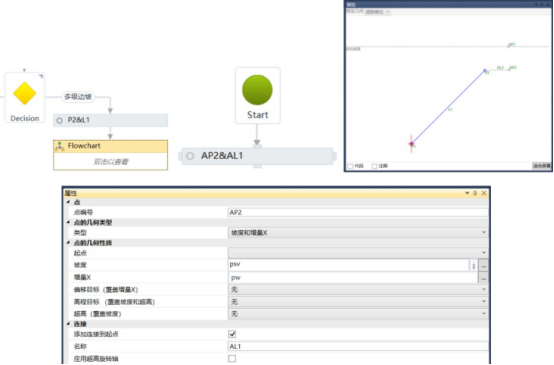Click the red crosshair origin point P1 in preview
This screenshot has width=554, height=365.
tap(411, 144)
